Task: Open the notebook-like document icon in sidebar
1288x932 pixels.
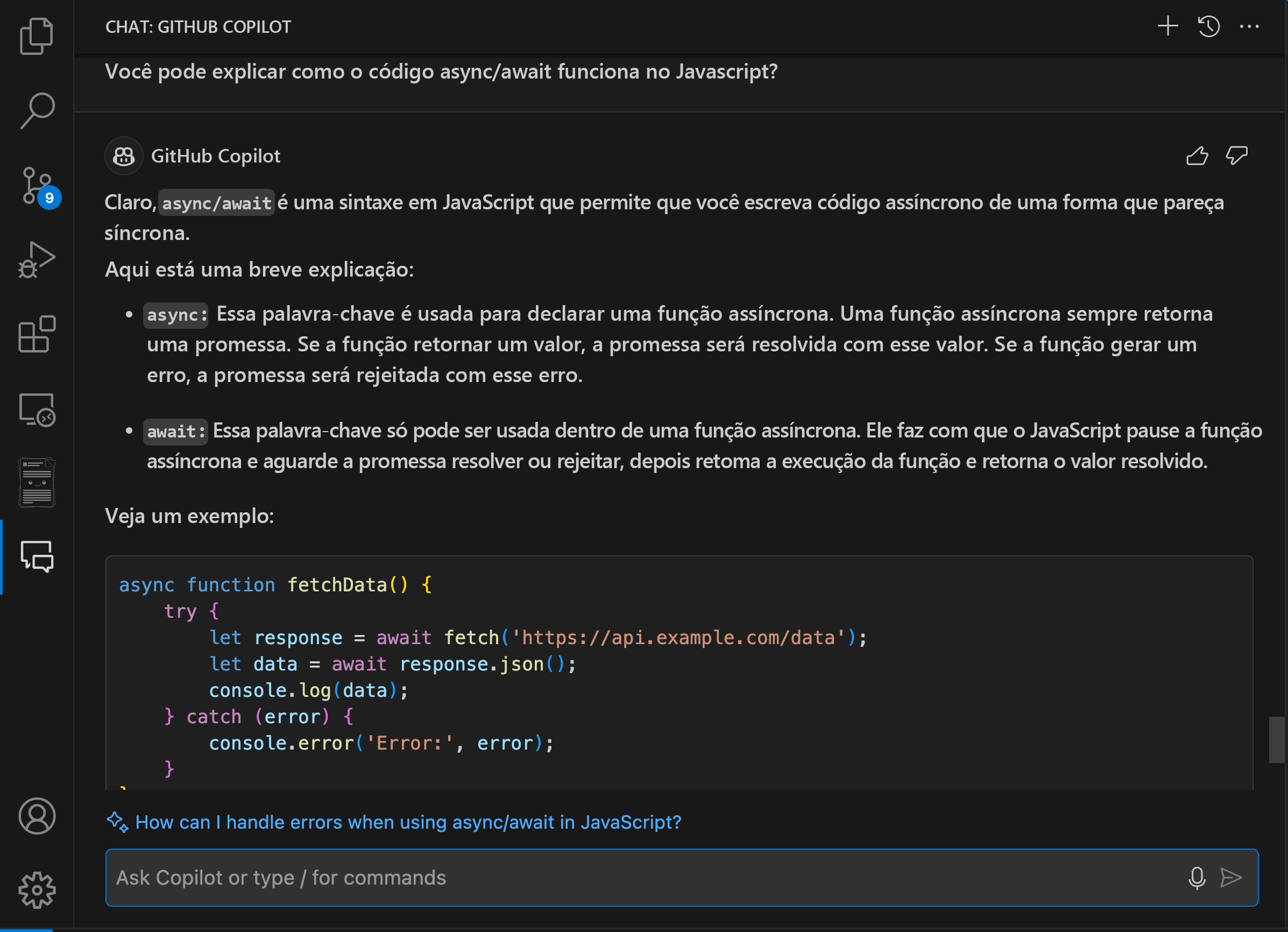Action: pyautogui.click(x=37, y=483)
